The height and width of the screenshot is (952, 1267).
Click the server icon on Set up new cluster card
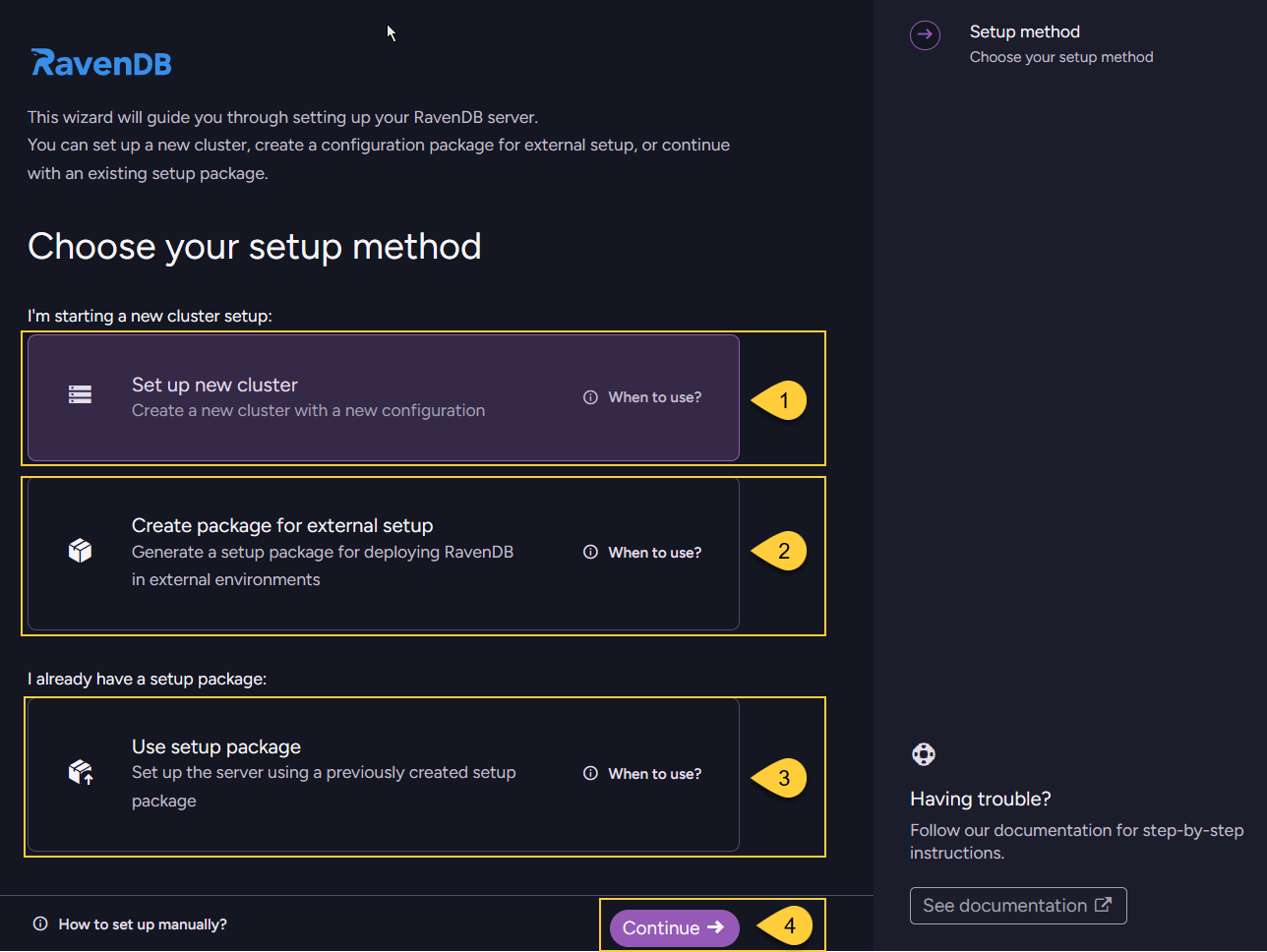pyautogui.click(x=79, y=396)
